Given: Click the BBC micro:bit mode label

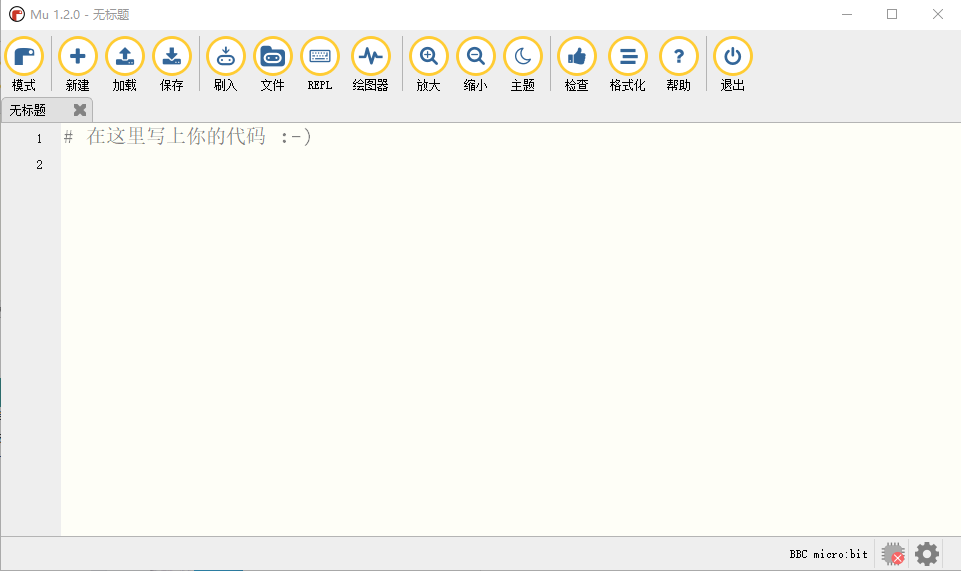Looking at the screenshot, I should pos(828,554).
